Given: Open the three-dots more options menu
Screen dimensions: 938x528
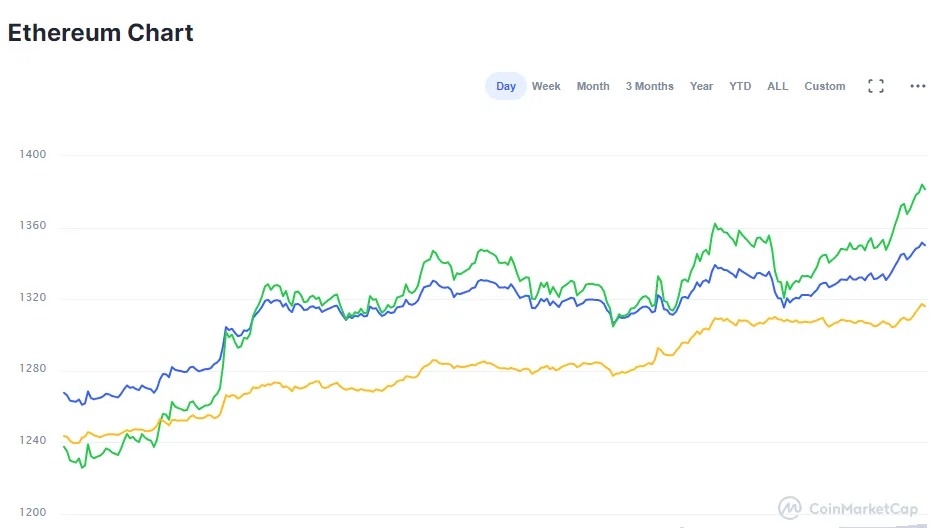Looking at the screenshot, I should coord(918,86).
